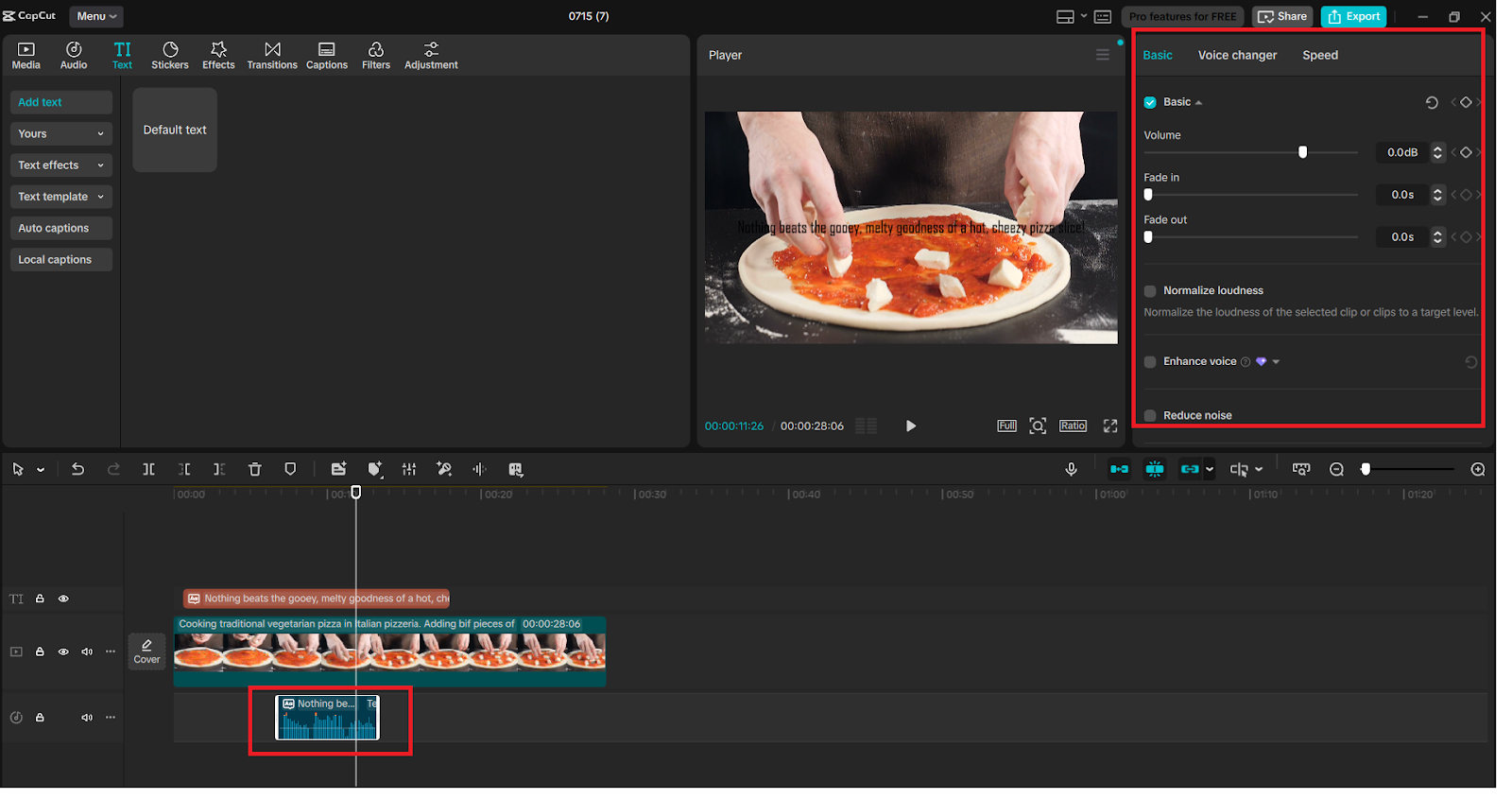Hide the video track with eye icon
Image resolution: width=1512 pixels, height=799 pixels.
(63, 651)
